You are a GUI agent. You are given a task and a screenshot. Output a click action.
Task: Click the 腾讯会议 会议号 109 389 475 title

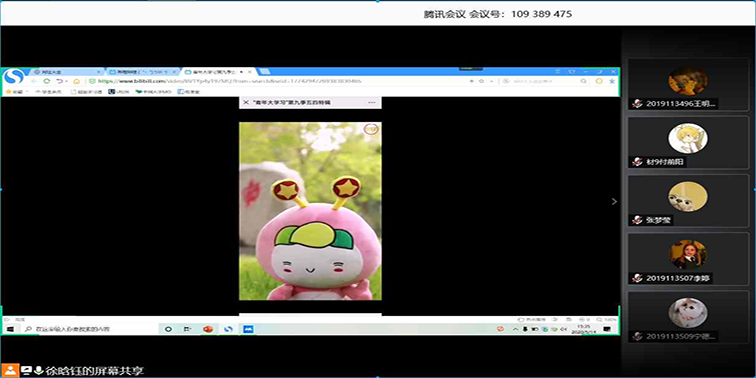click(498, 14)
